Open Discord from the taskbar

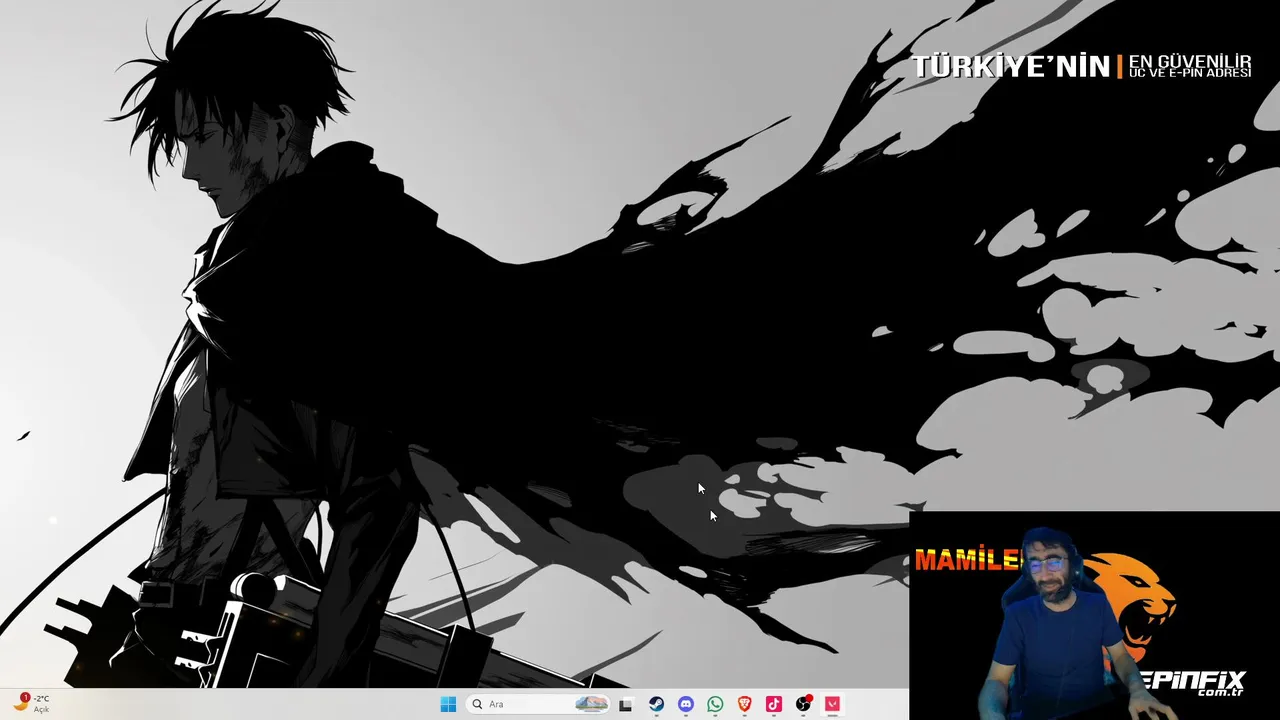(x=685, y=704)
